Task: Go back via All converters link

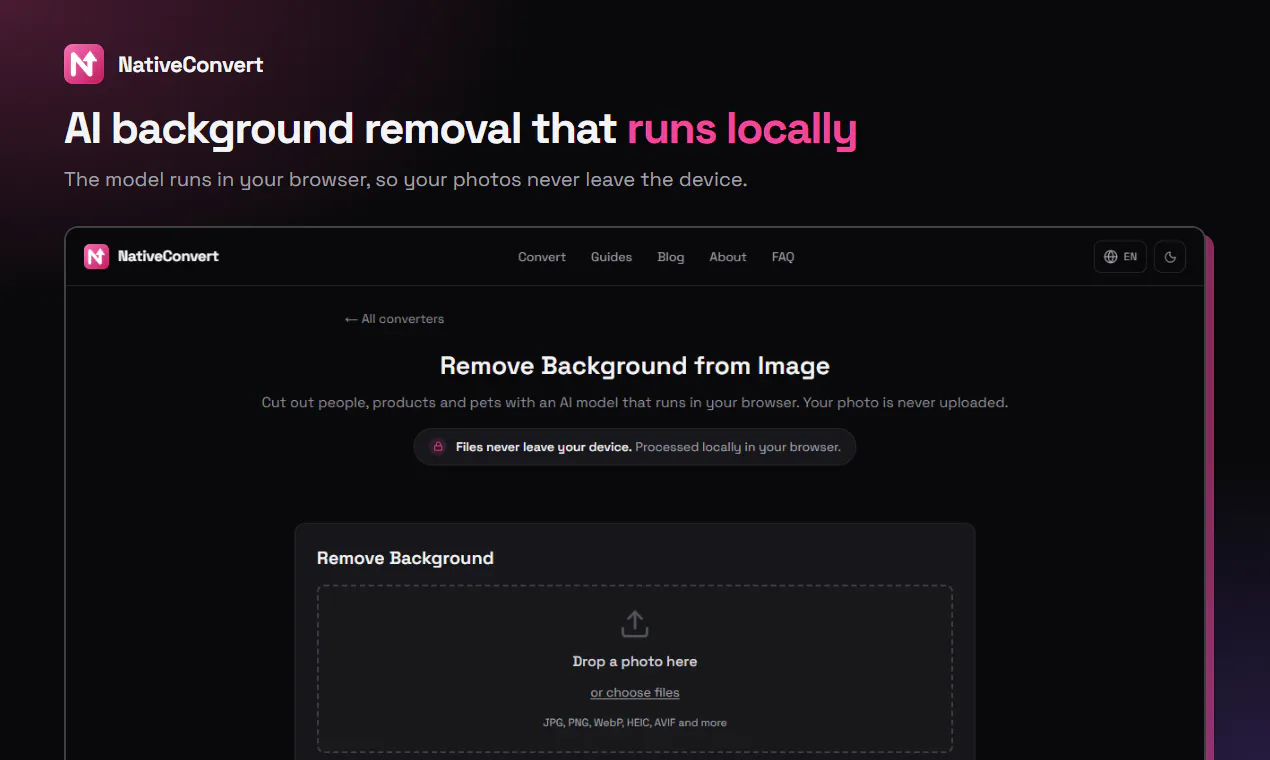Action: click(x=394, y=319)
